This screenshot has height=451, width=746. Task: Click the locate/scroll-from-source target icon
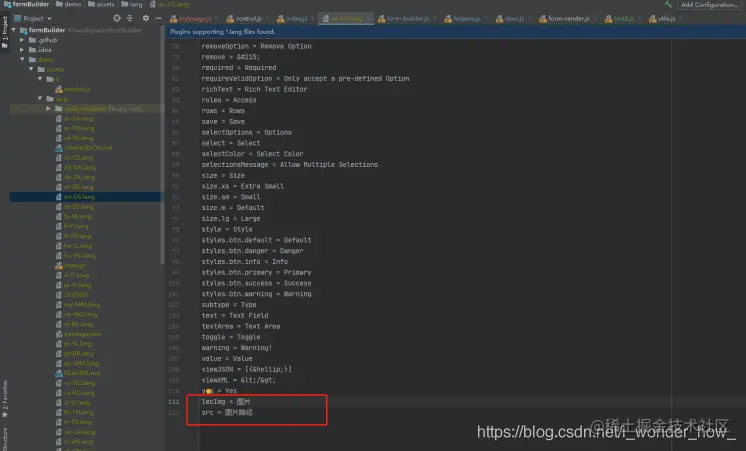click(117, 18)
